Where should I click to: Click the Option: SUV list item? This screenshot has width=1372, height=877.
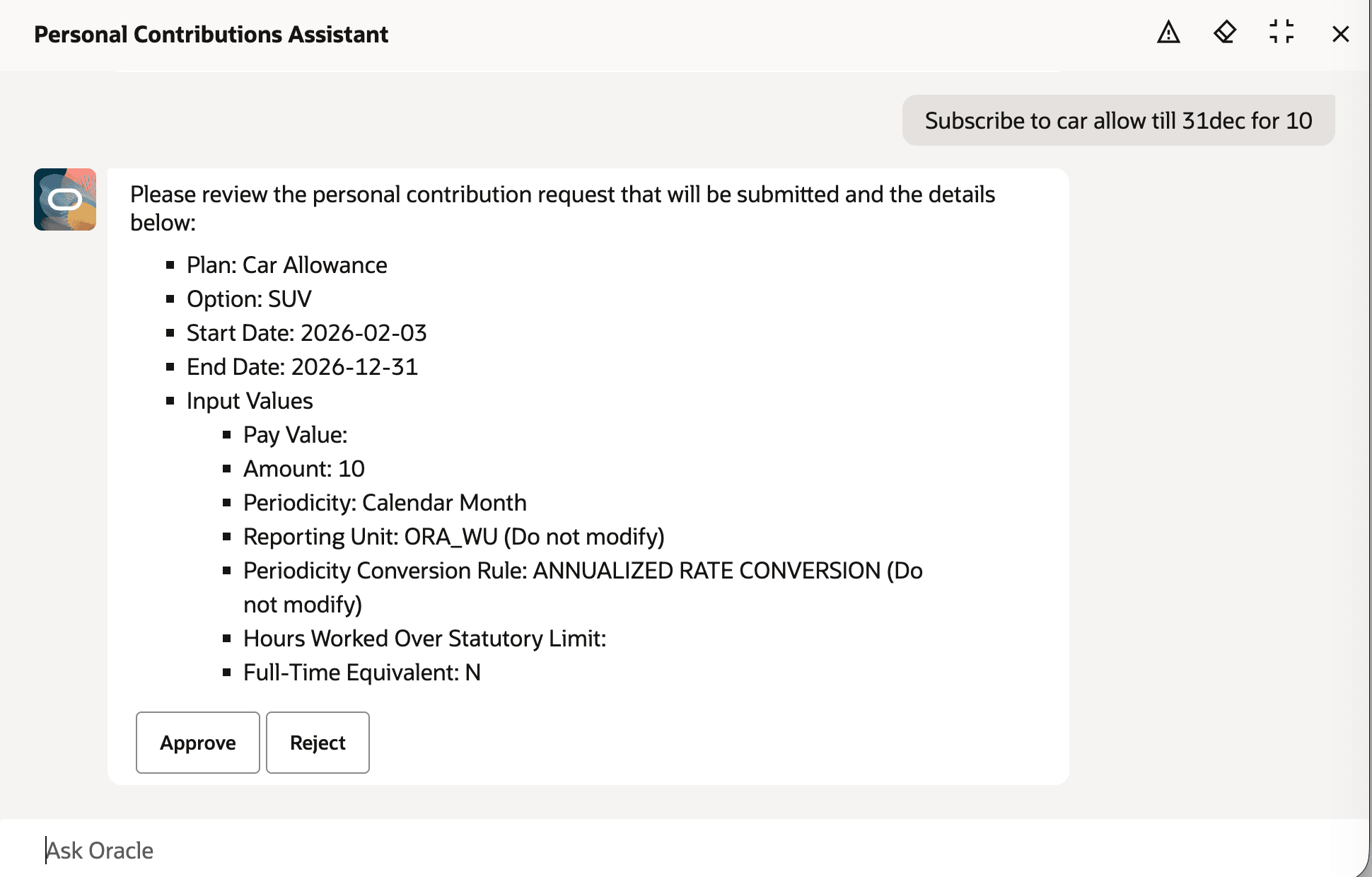(x=249, y=298)
